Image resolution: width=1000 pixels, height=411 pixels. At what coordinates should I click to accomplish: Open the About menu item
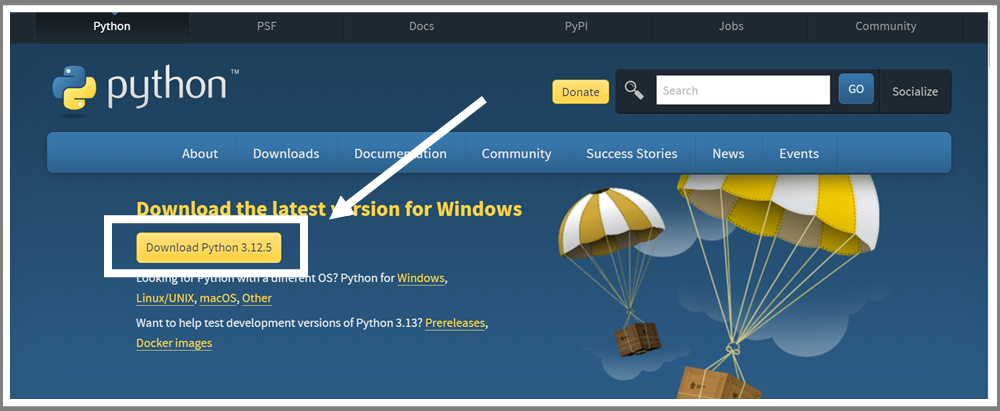200,154
